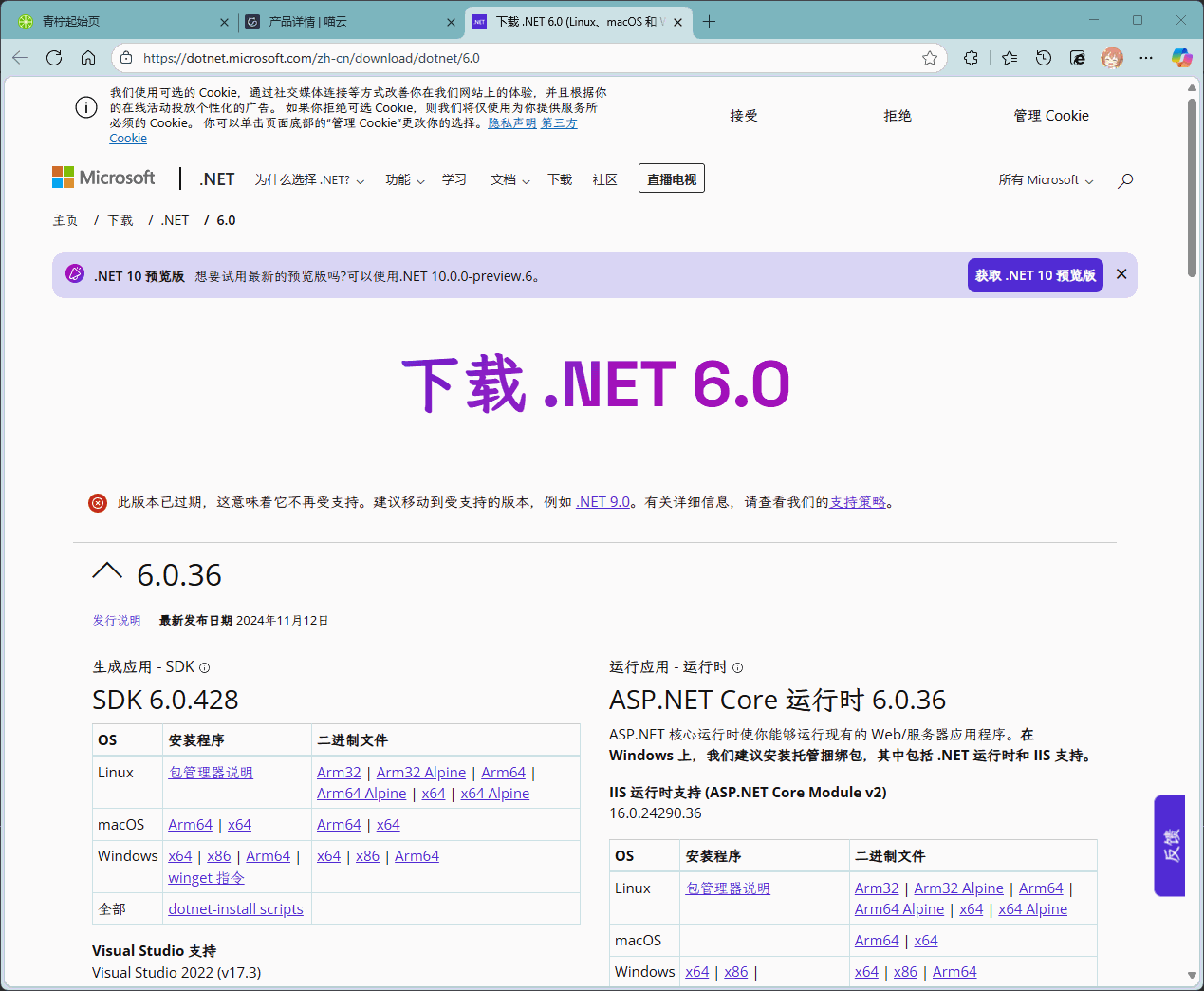Close the 青柠起始页 tab
Viewport: 1204px width, 991px height.
[x=224, y=22]
